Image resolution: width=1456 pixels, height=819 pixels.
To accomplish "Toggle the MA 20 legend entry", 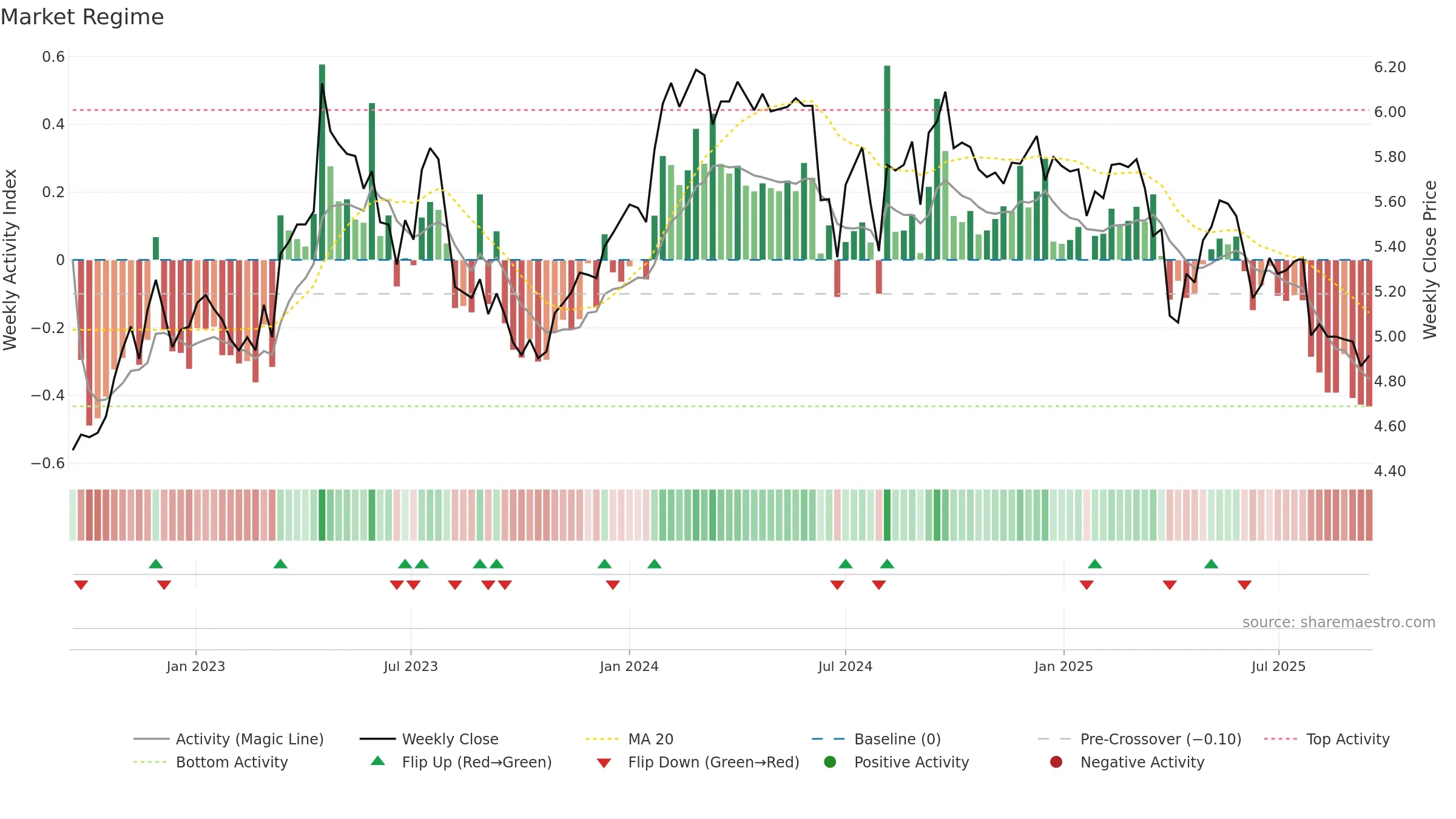I will click(629, 739).
